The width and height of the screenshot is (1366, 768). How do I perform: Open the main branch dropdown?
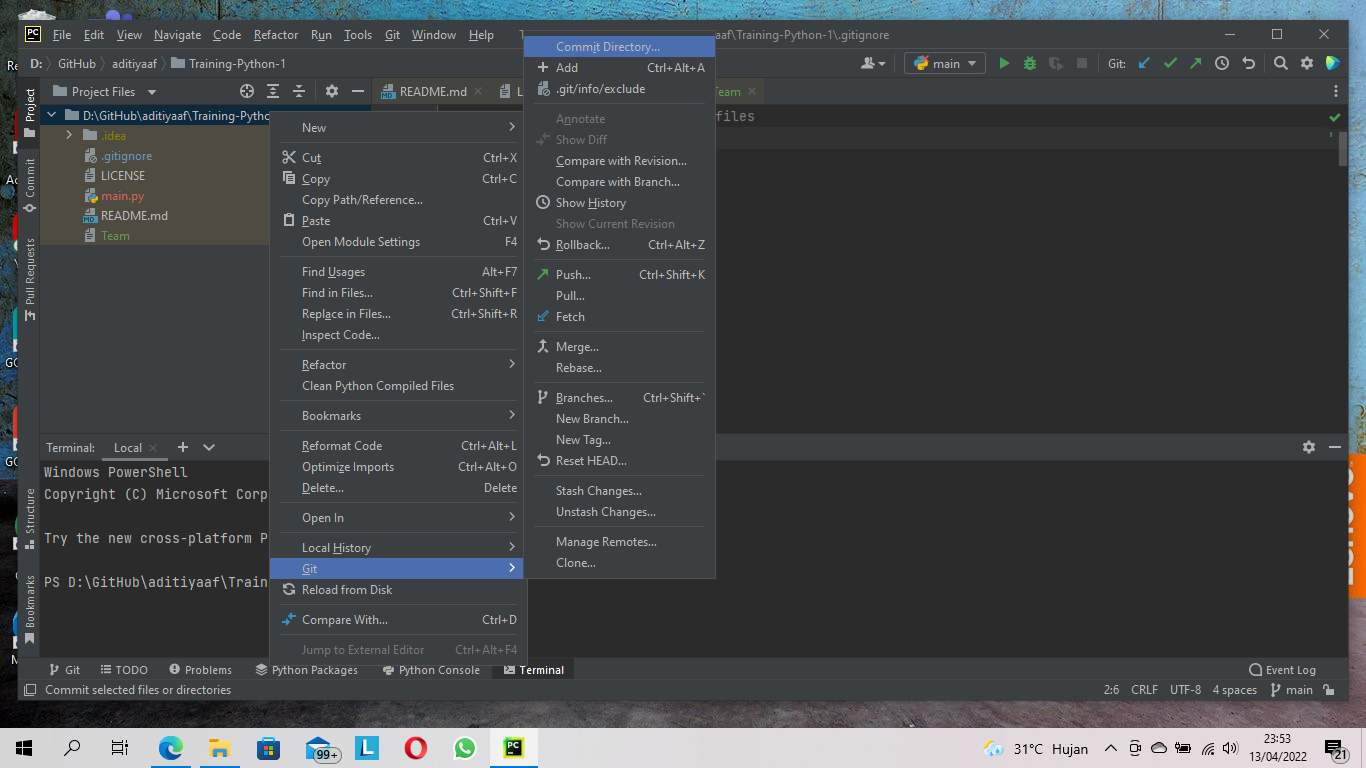point(944,62)
